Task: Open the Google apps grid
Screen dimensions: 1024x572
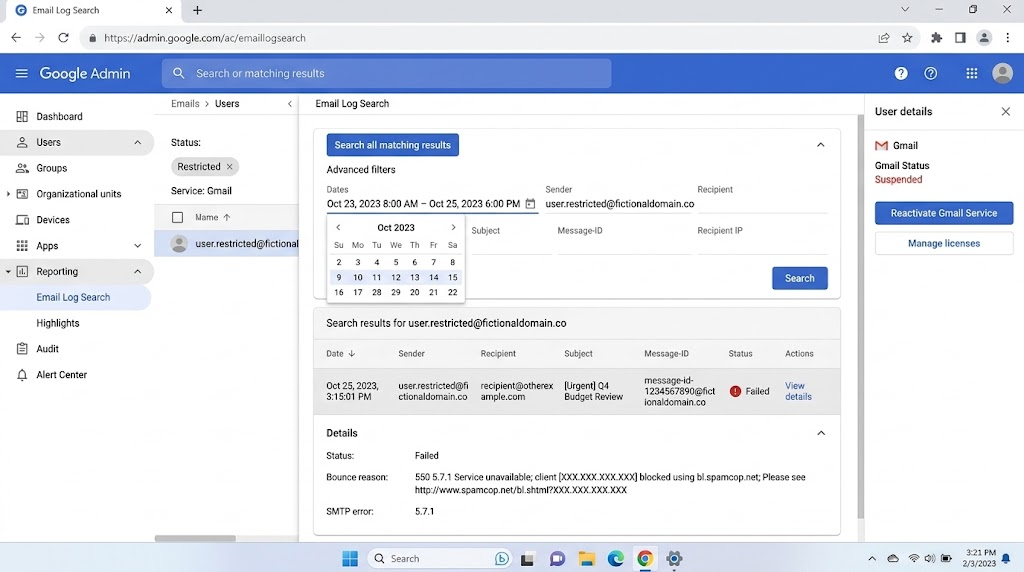Action: point(972,73)
